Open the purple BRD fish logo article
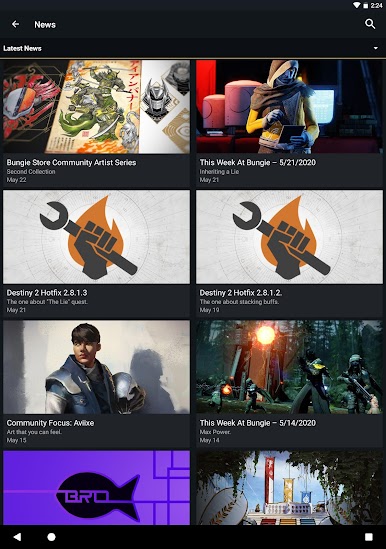The width and height of the screenshot is (386, 549). [x=96, y=488]
